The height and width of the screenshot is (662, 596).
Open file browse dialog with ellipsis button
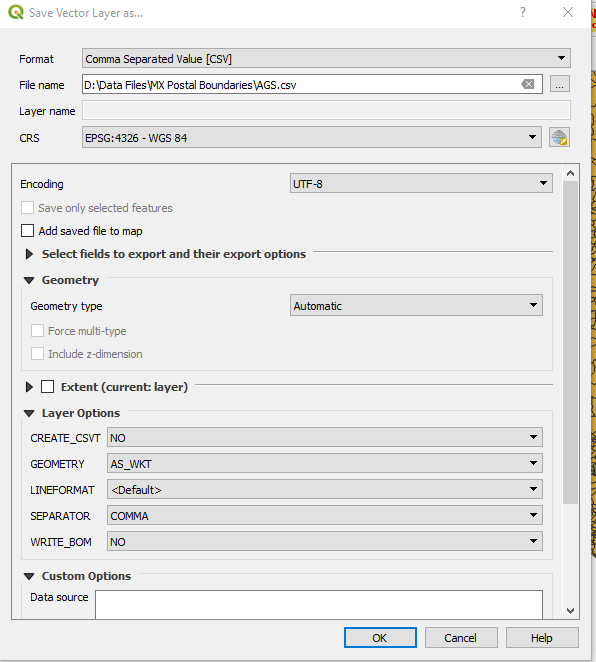tap(560, 84)
